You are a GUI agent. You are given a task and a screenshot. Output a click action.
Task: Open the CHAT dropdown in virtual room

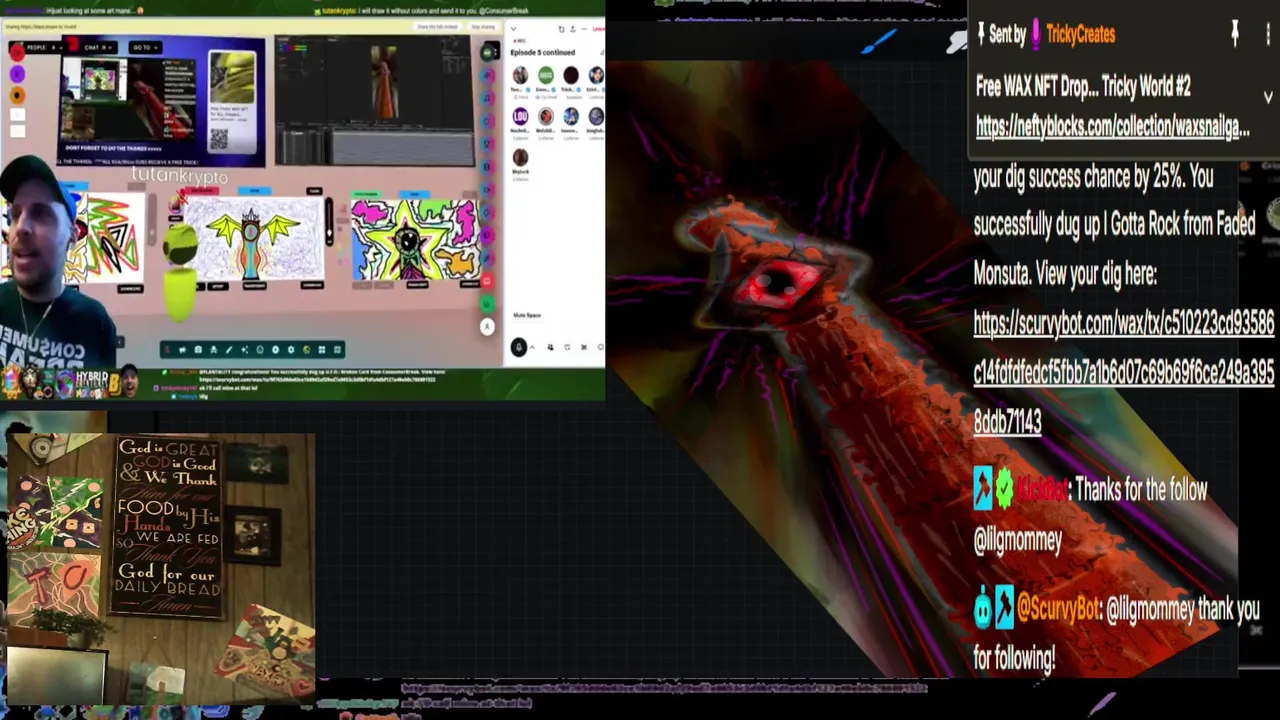coord(98,48)
